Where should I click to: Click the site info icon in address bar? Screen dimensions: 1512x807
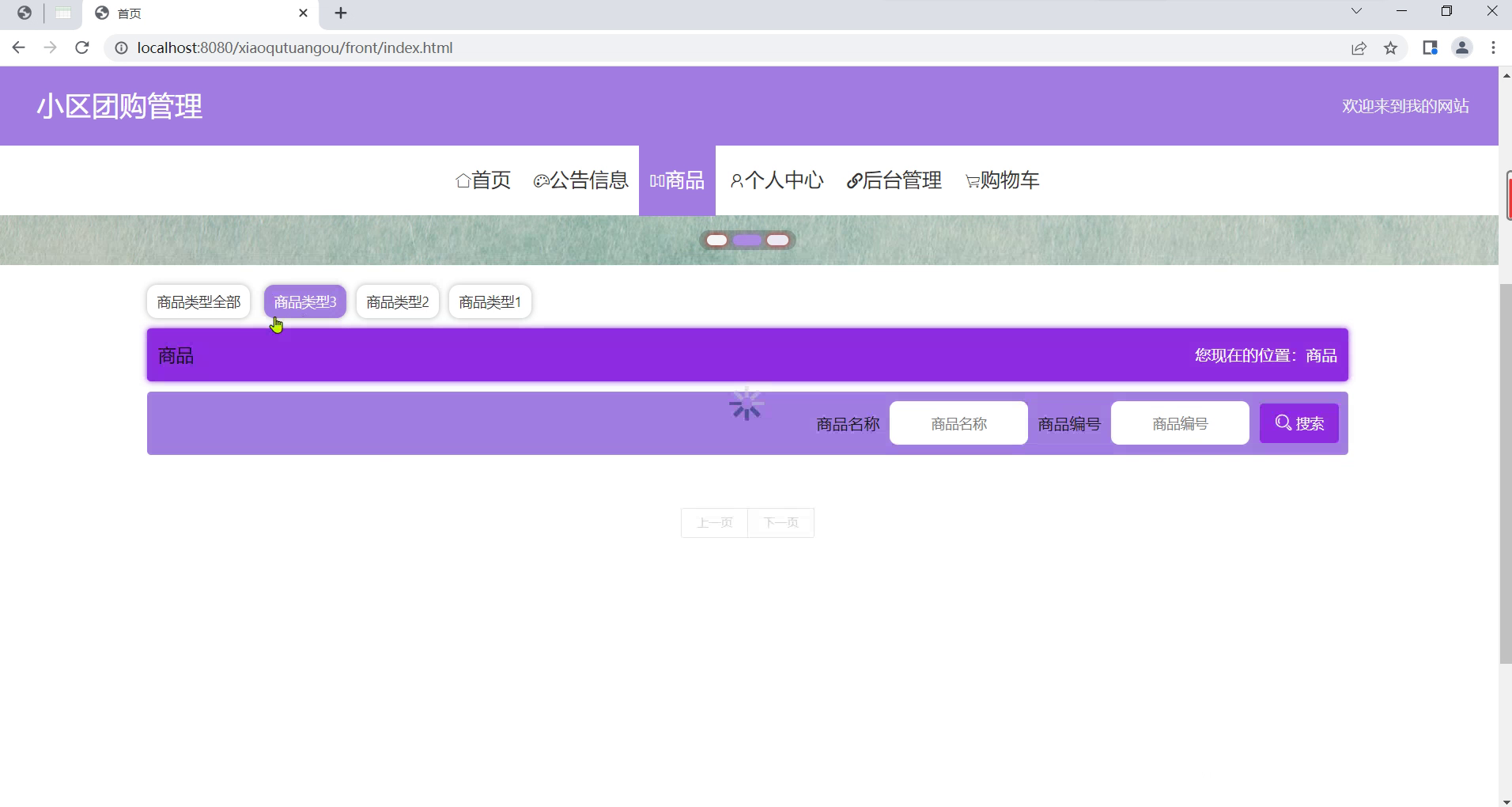point(121,47)
